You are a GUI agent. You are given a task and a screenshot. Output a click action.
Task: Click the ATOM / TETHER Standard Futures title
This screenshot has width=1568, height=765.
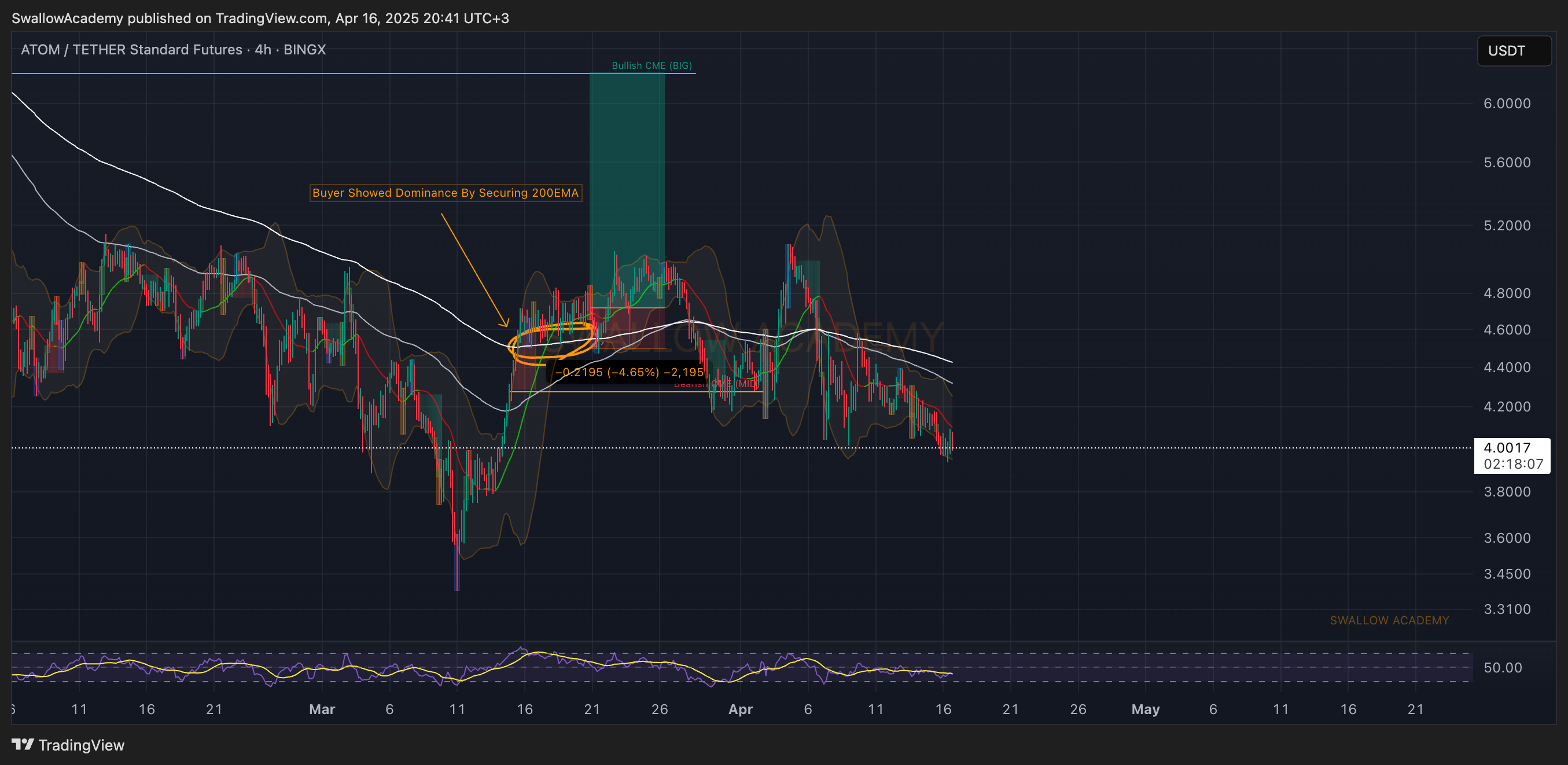coord(174,49)
